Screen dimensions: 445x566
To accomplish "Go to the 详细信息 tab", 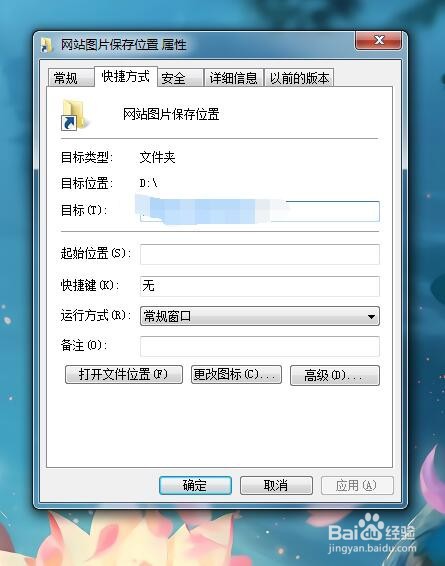I will click(234, 78).
